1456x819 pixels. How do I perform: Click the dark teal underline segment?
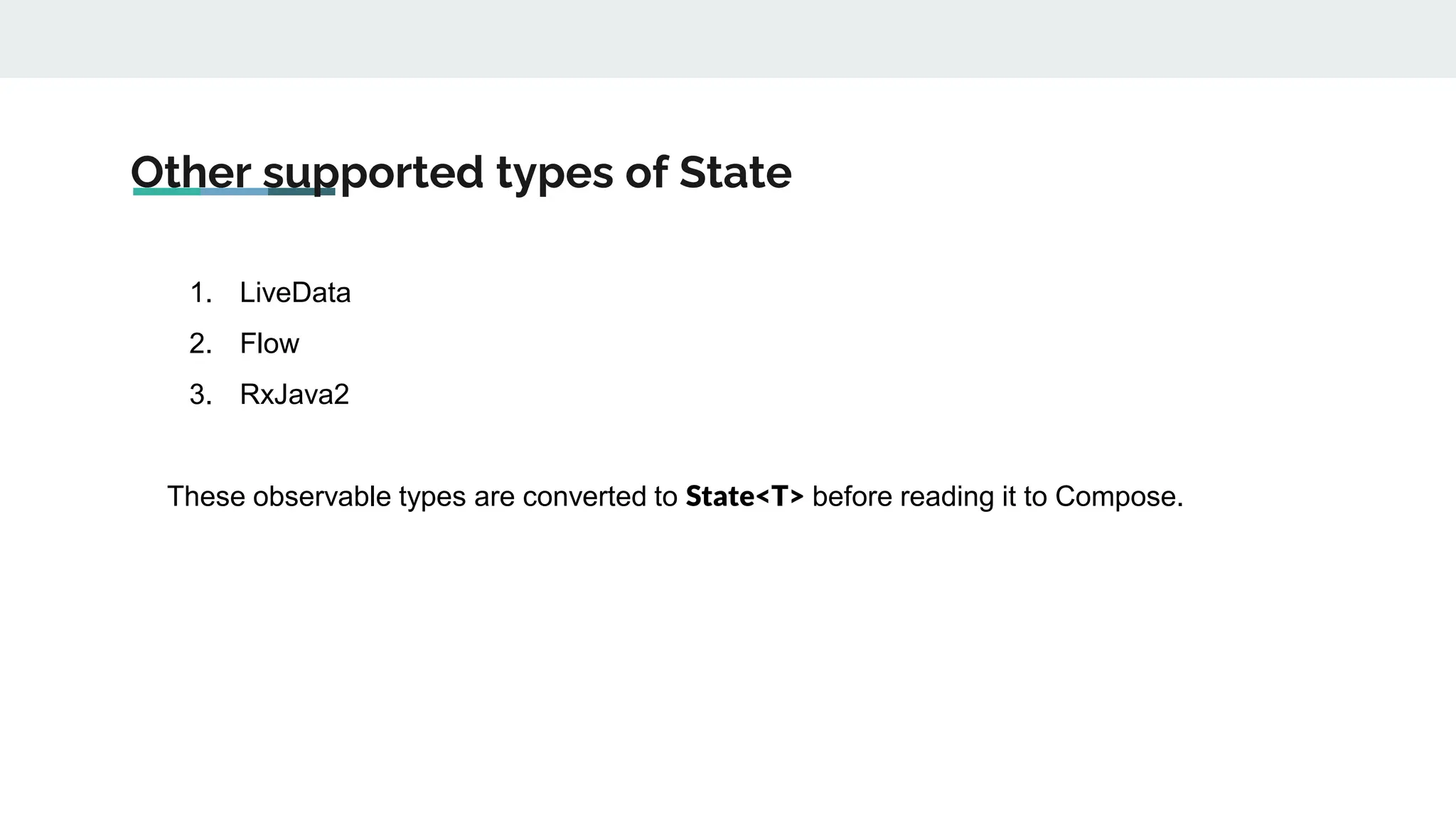pyautogui.click(x=301, y=191)
